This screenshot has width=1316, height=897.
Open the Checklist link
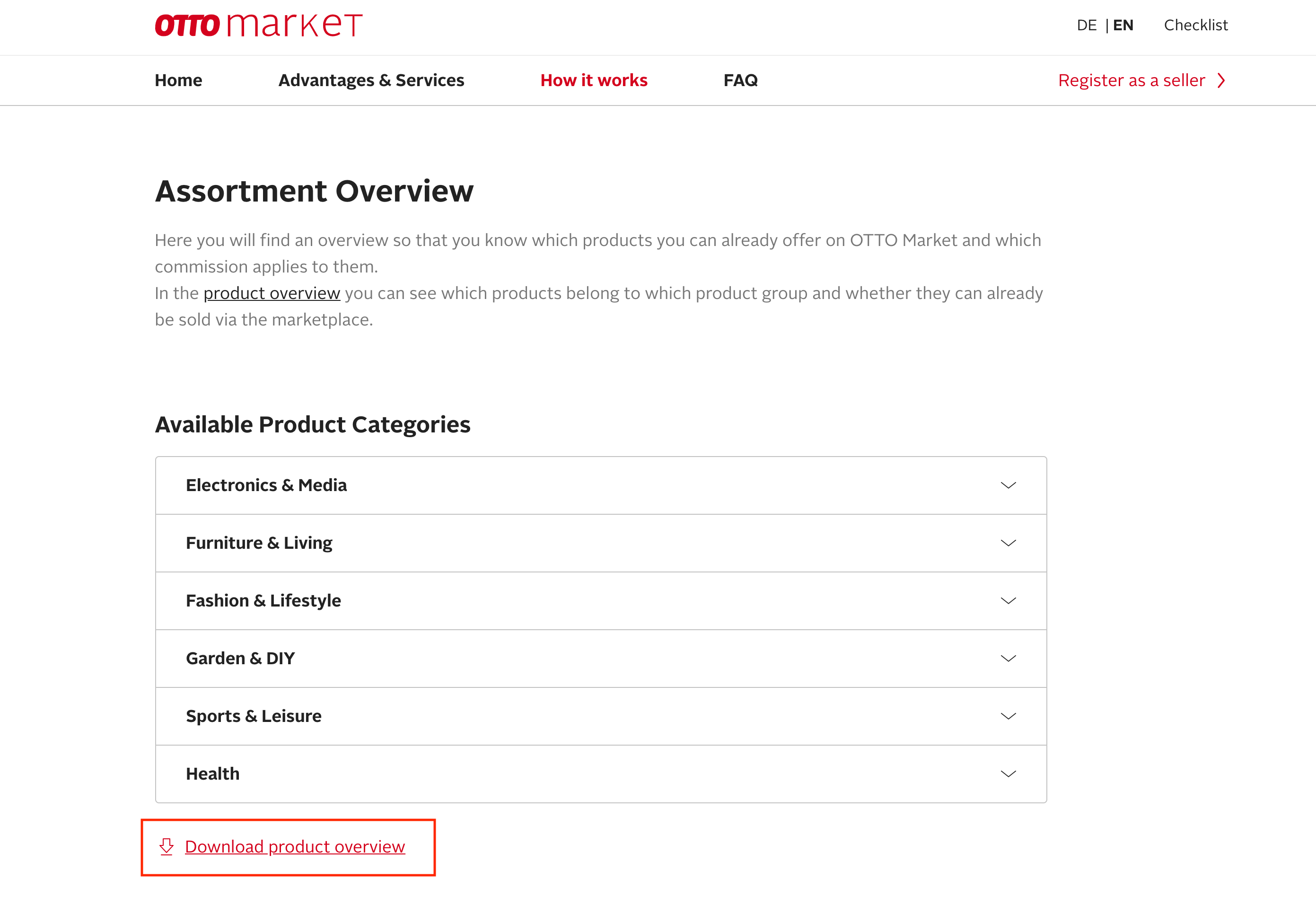pyautogui.click(x=1195, y=26)
